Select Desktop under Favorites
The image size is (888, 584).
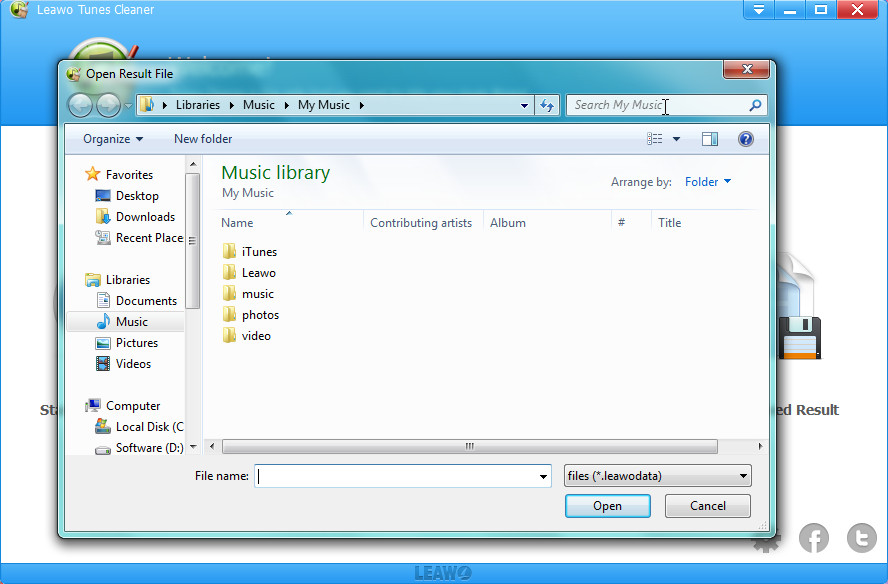[136, 196]
